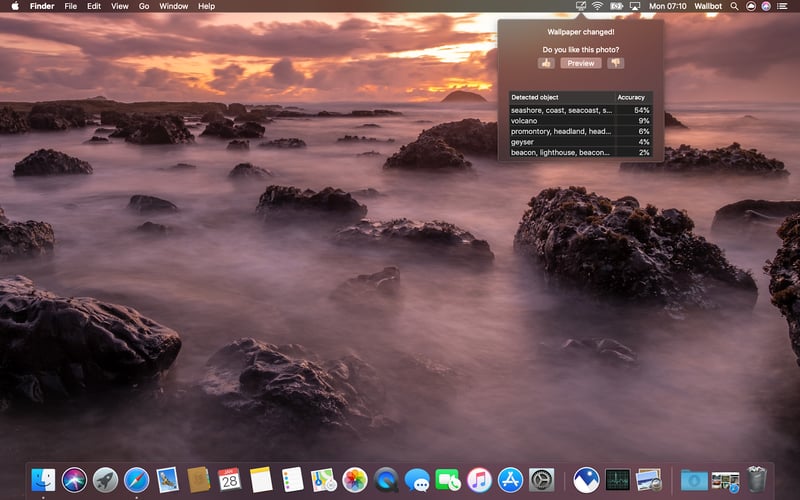
Task: Select the 'volcano' row
Action: click(x=581, y=121)
